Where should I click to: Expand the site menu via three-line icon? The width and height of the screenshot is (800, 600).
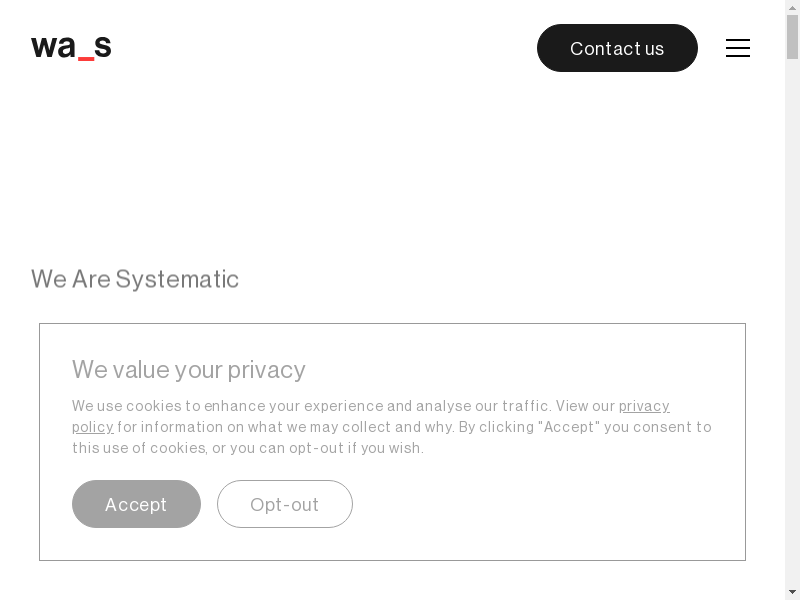point(738,48)
